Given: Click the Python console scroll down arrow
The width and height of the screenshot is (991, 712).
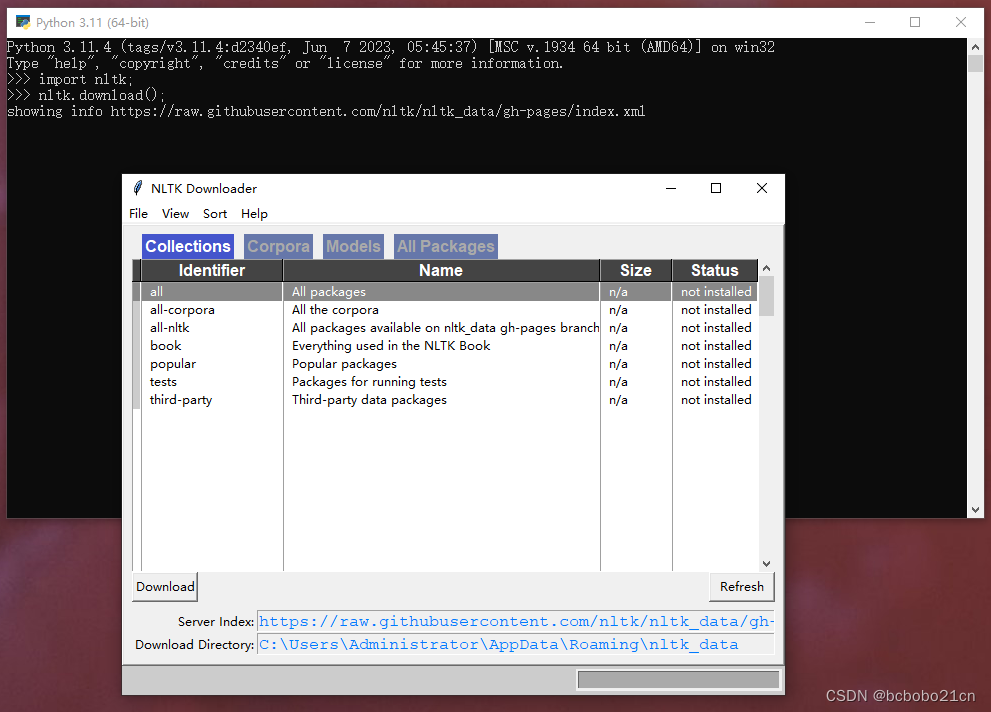Looking at the screenshot, I should (x=975, y=509).
